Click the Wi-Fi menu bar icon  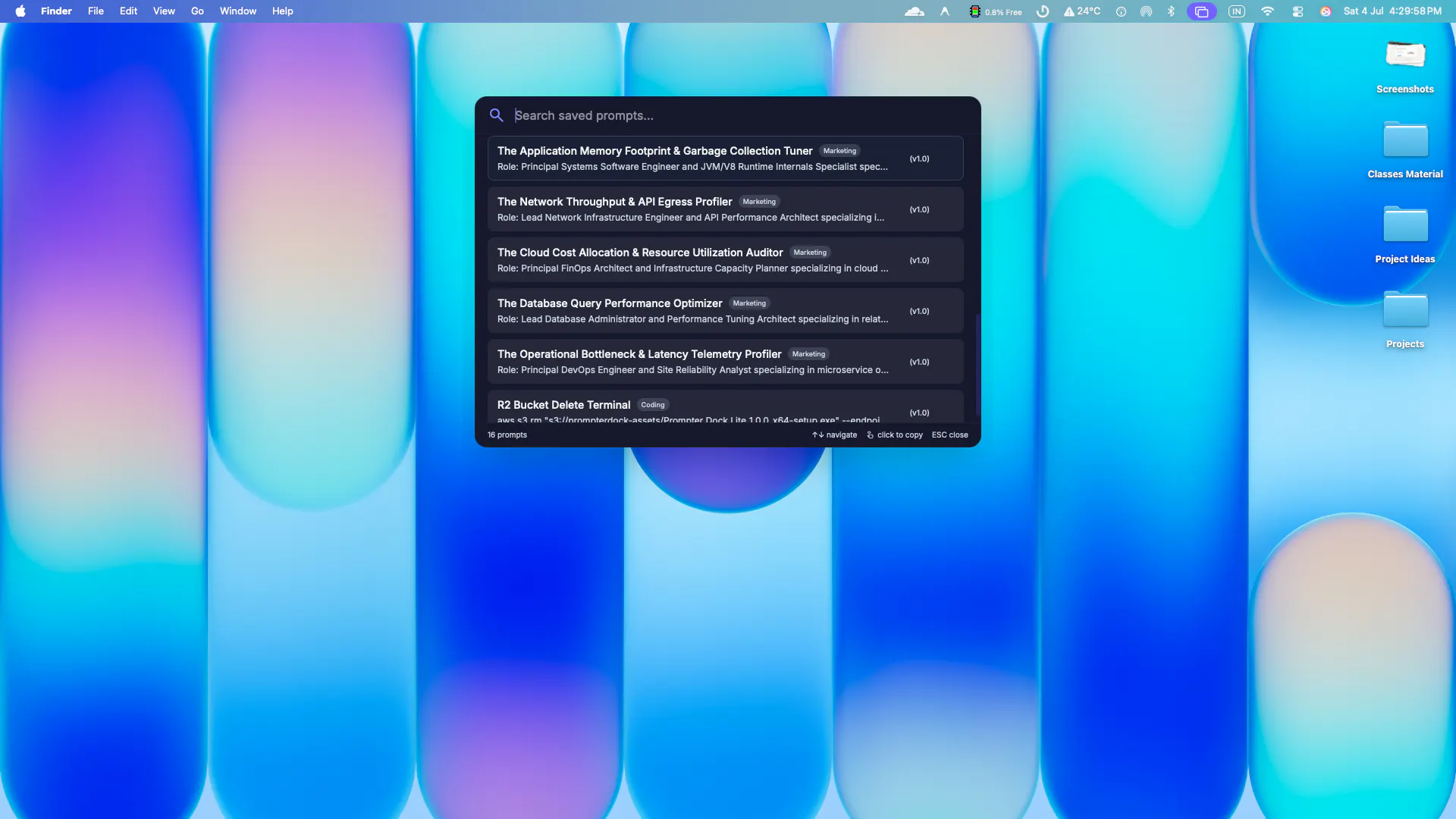pos(1267,11)
